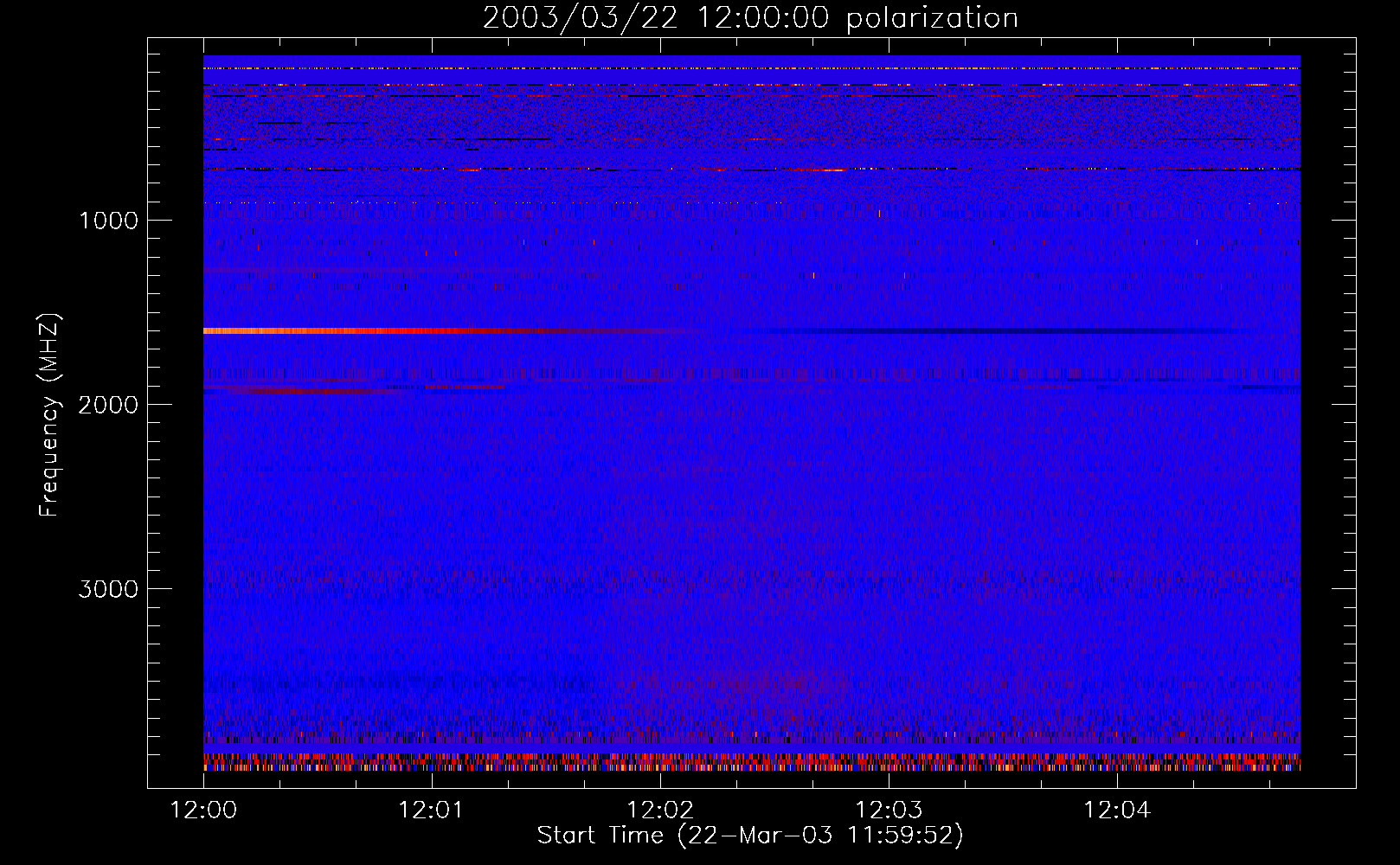The width and height of the screenshot is (1400, 865).
Task: Click the 12:02 time tick label
Action: click(660, 811)
